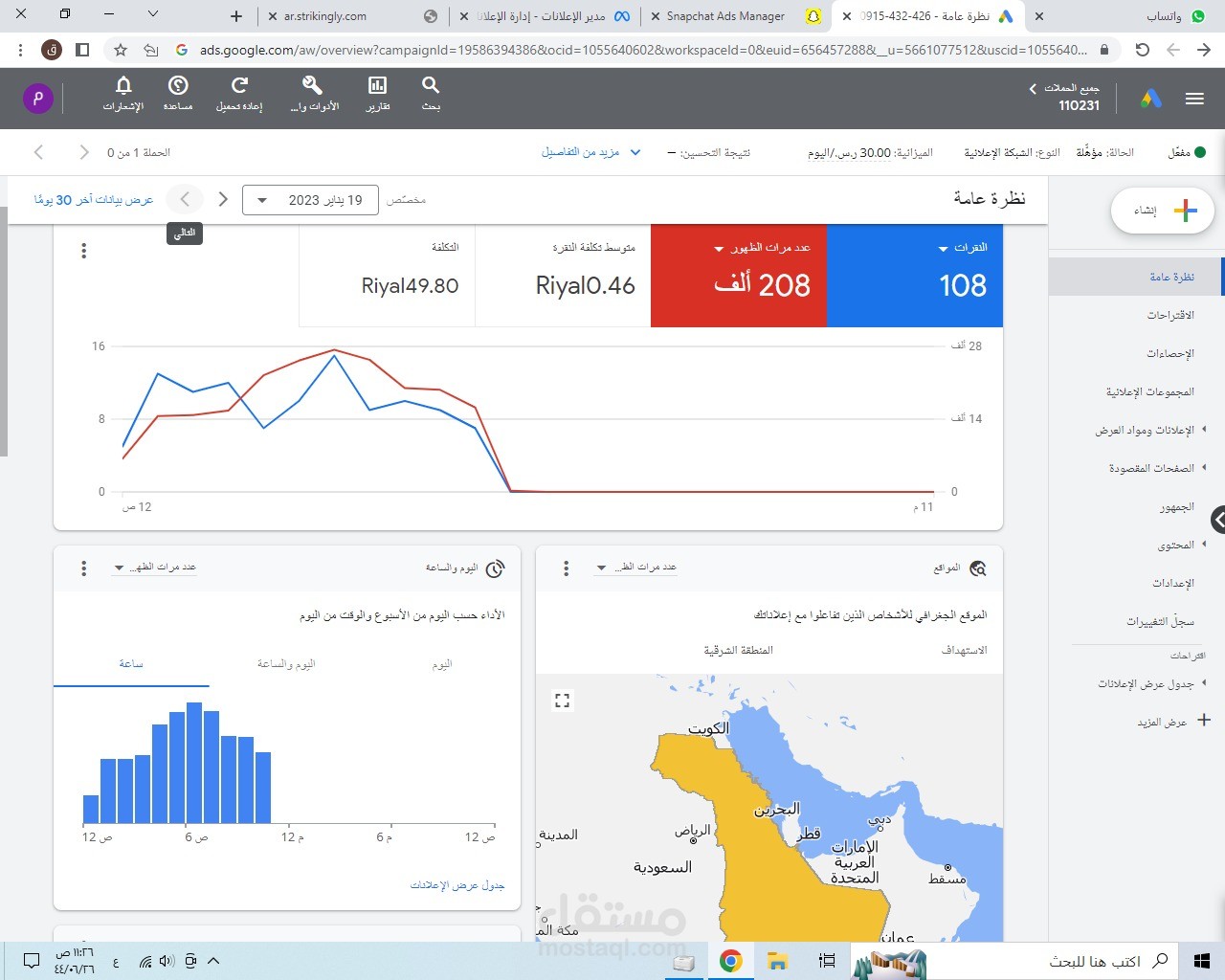Click the locations card icon (المواقع)
Screen dimensions: 1225x980
(x=978, y=568)
